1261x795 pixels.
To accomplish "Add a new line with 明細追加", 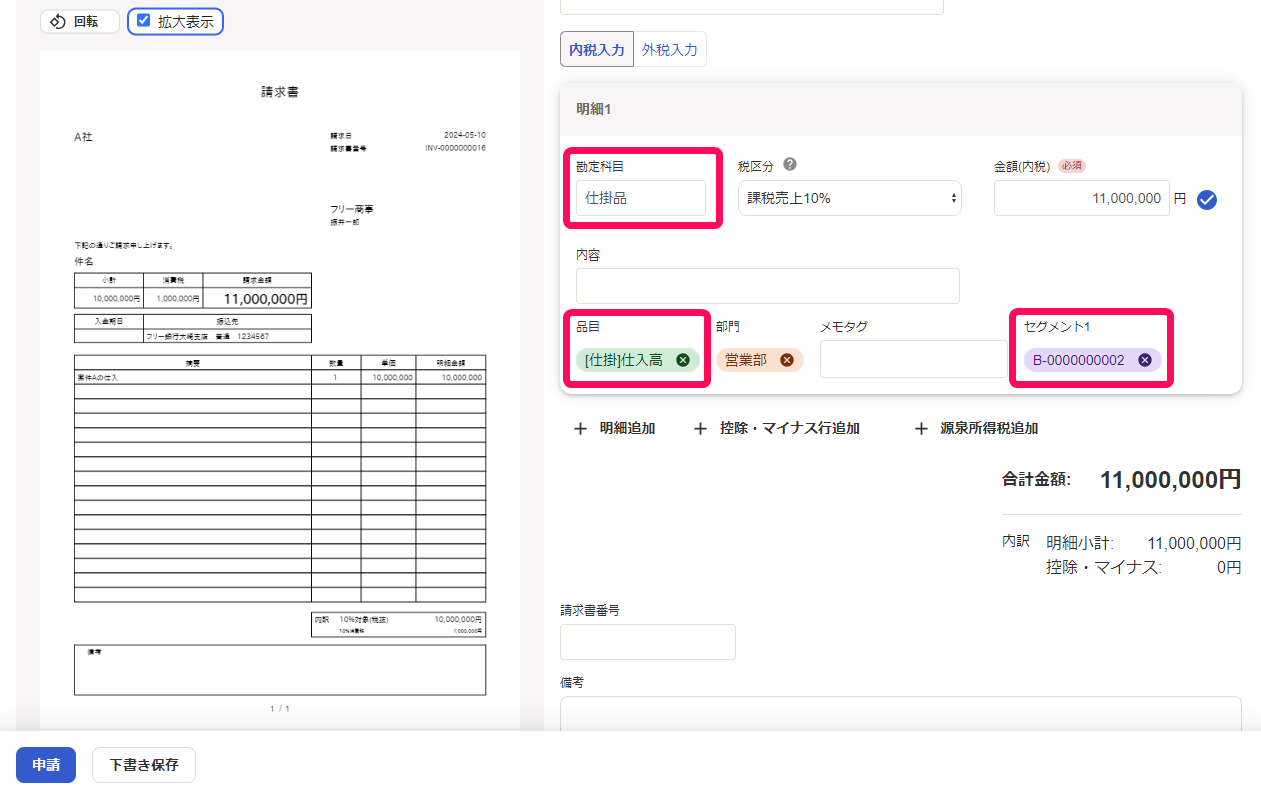I will pyautogui.click(x=614, y=428).
